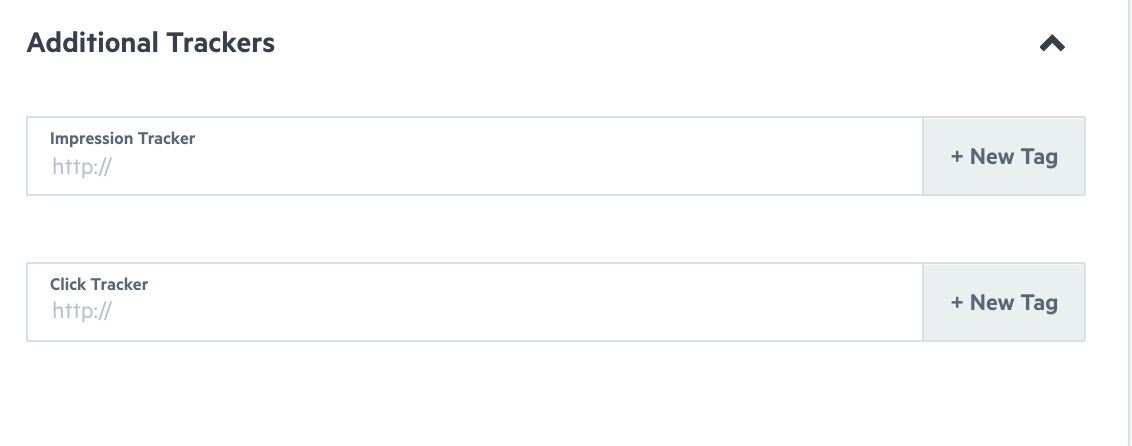Select the http:// placeholder under Click Tracker

coord(82,311)
